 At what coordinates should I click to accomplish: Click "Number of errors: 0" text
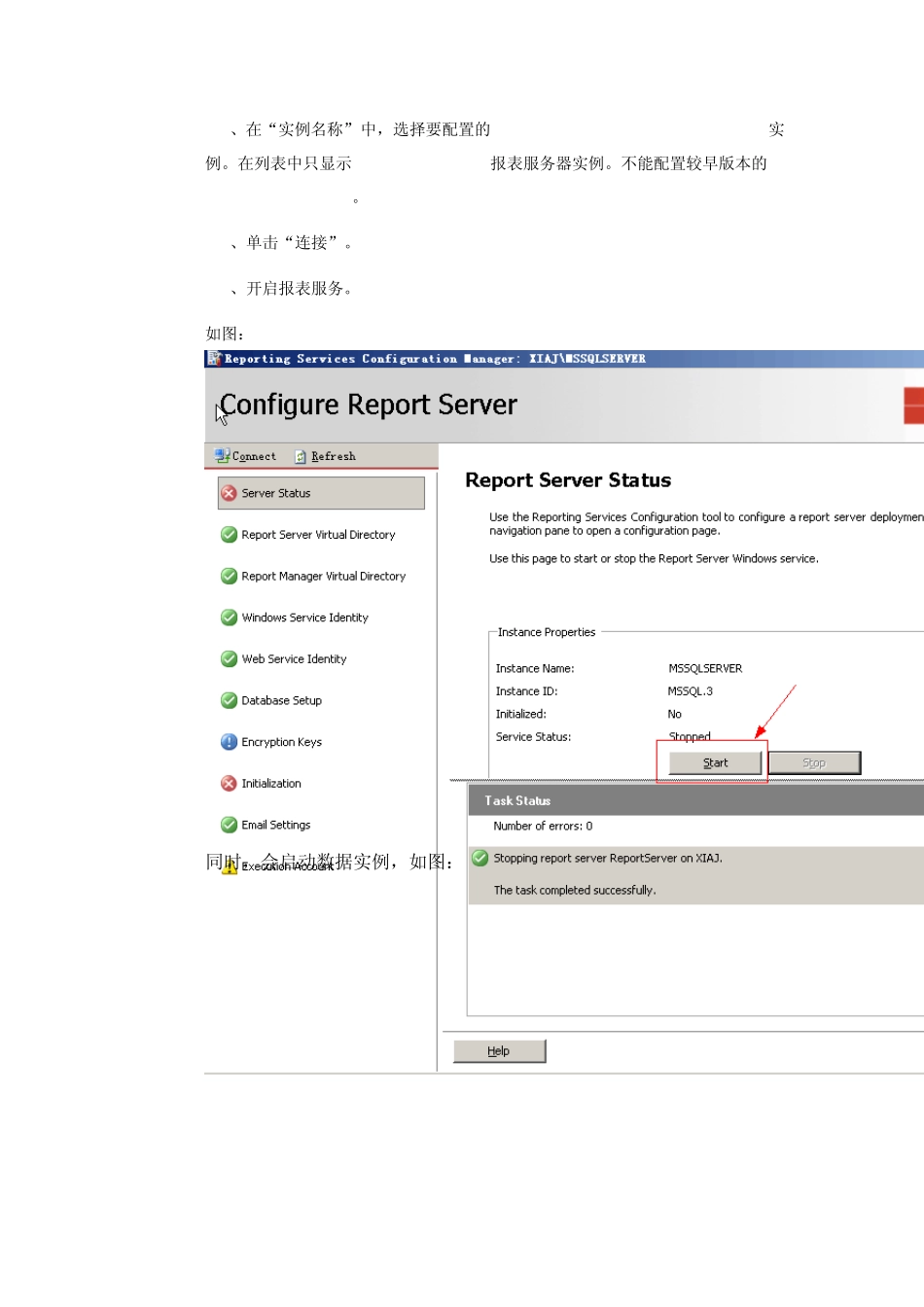point(543,827)
